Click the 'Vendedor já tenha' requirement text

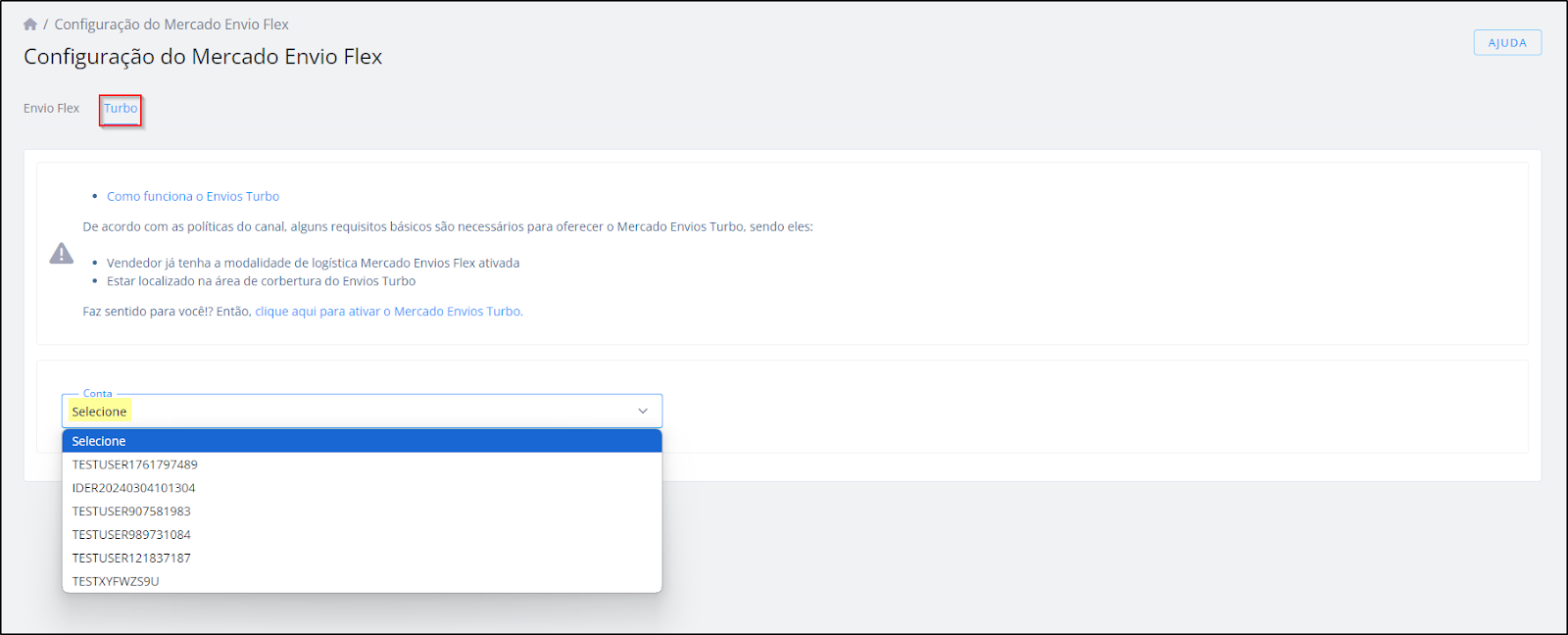coord(313,264)
